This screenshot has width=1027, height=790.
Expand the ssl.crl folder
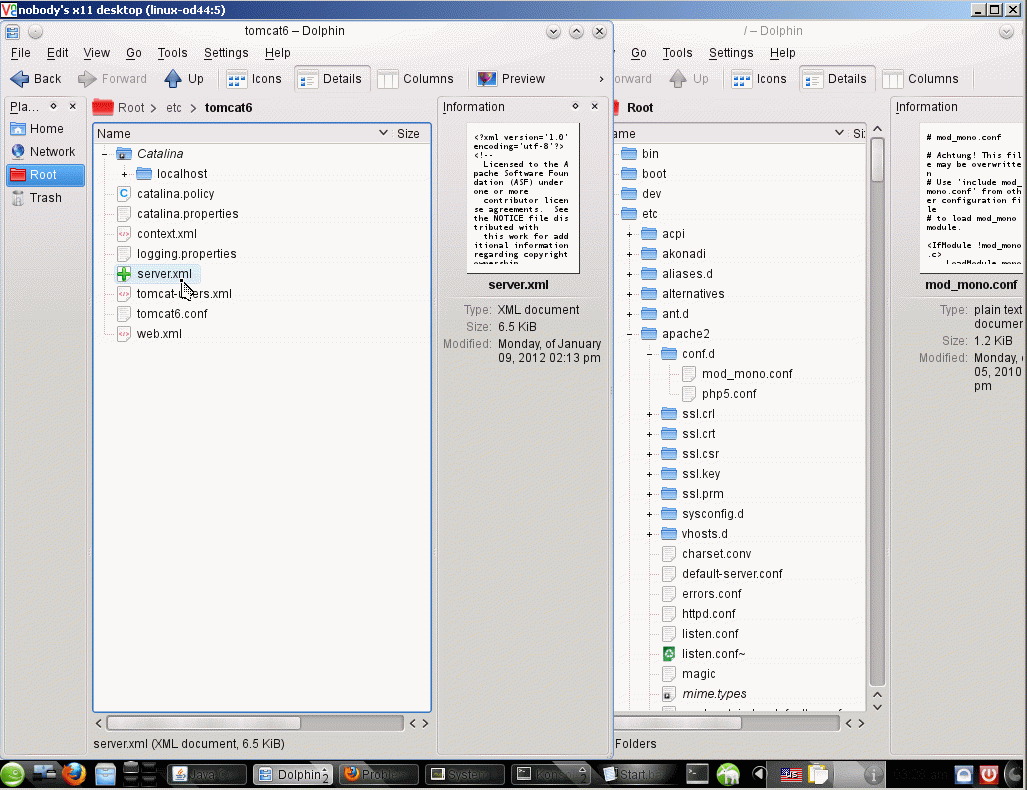click(x=650, y=415)
